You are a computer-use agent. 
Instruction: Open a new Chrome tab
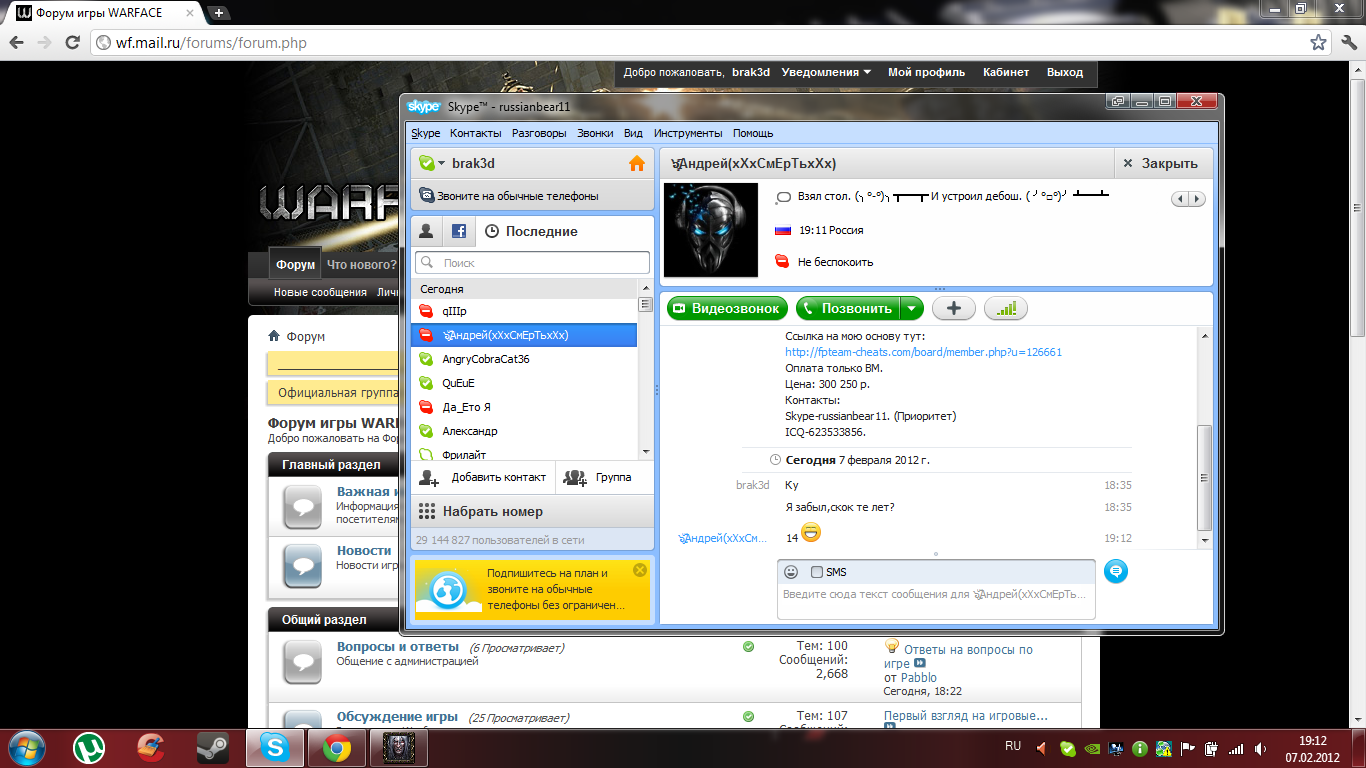tap(218, 13)
